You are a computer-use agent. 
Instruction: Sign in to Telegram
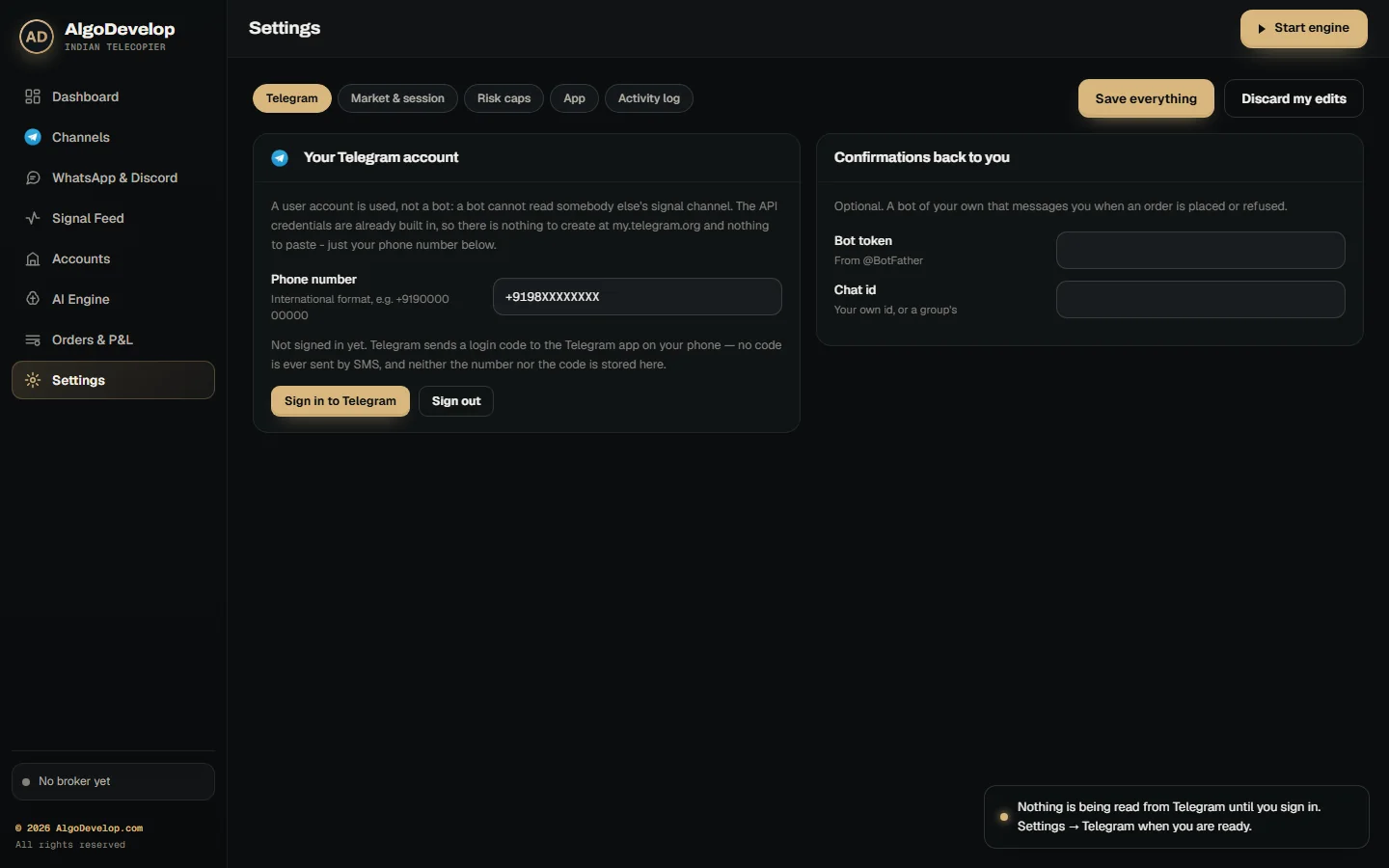pos(340,401)
